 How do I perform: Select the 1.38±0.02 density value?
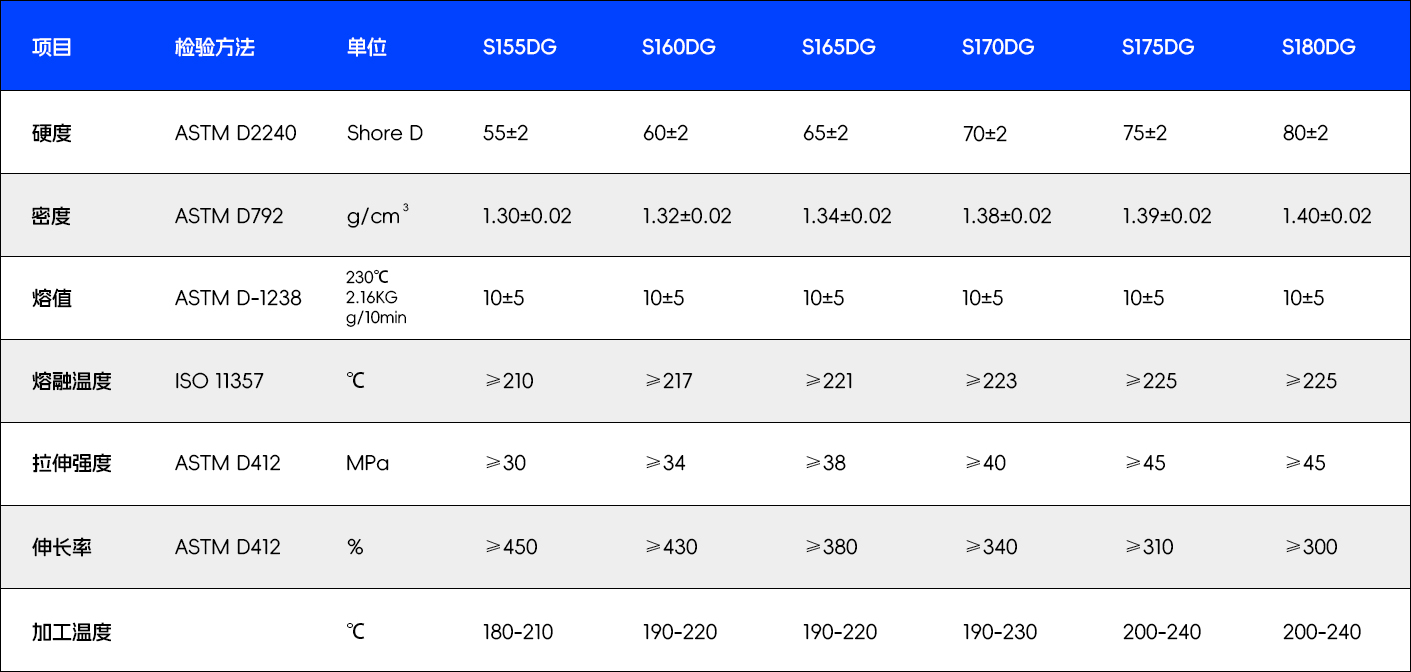click(1007, 216)
